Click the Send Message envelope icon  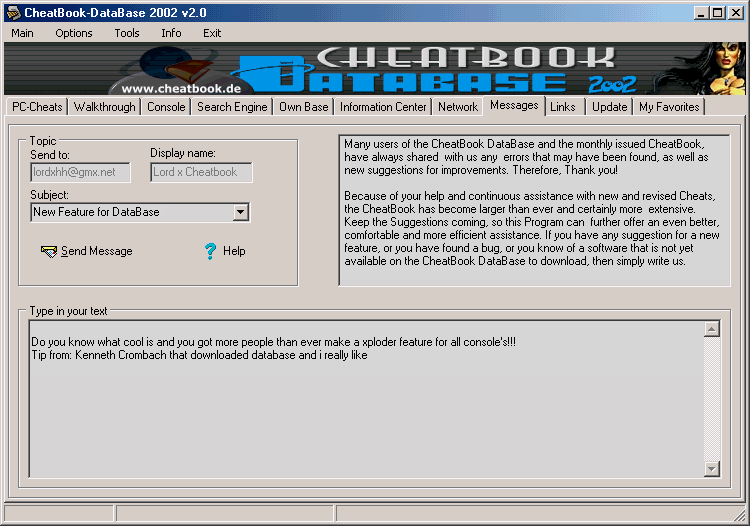[x=48, y=251]
